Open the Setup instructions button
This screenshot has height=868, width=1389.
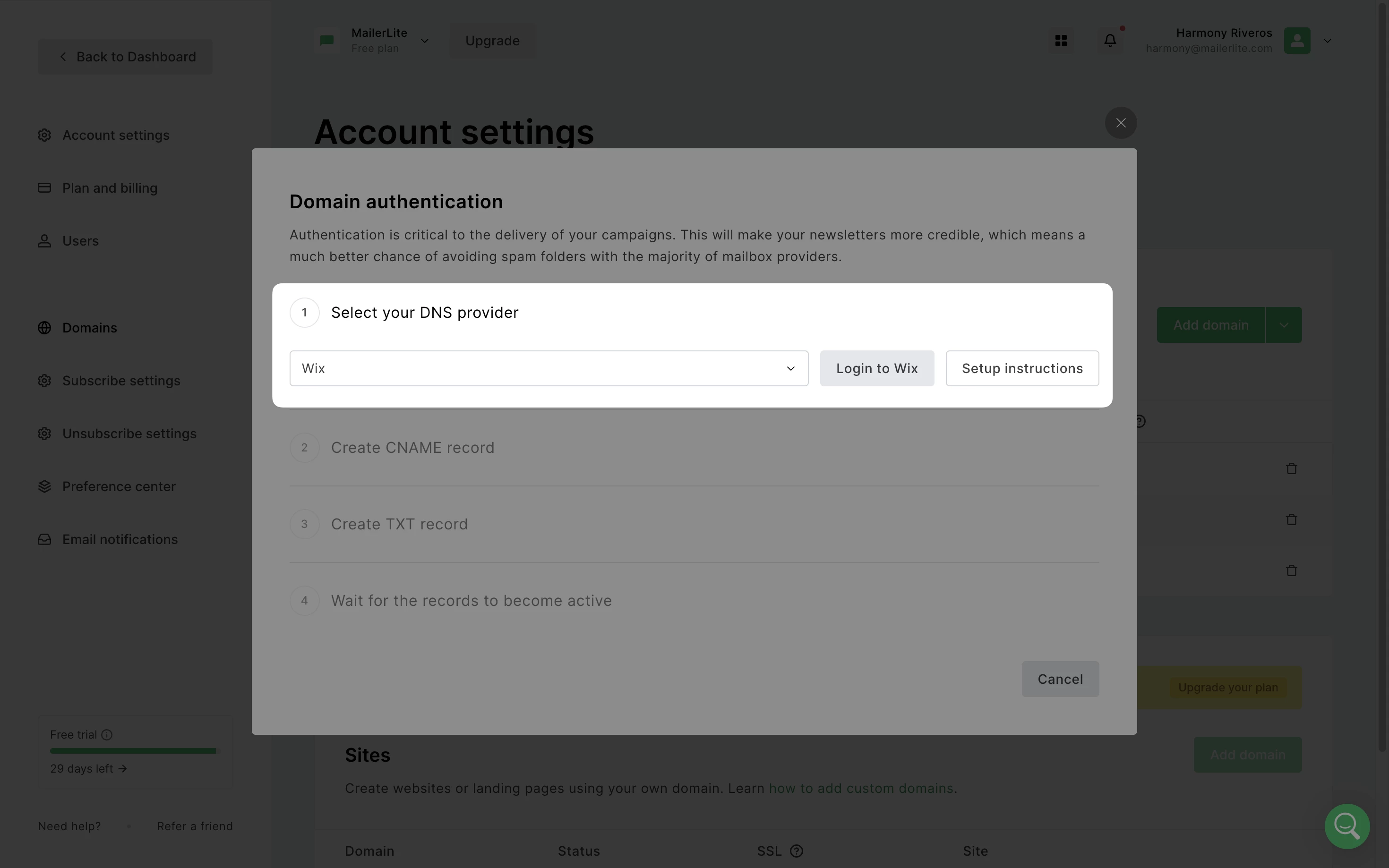coord(1022,368)
